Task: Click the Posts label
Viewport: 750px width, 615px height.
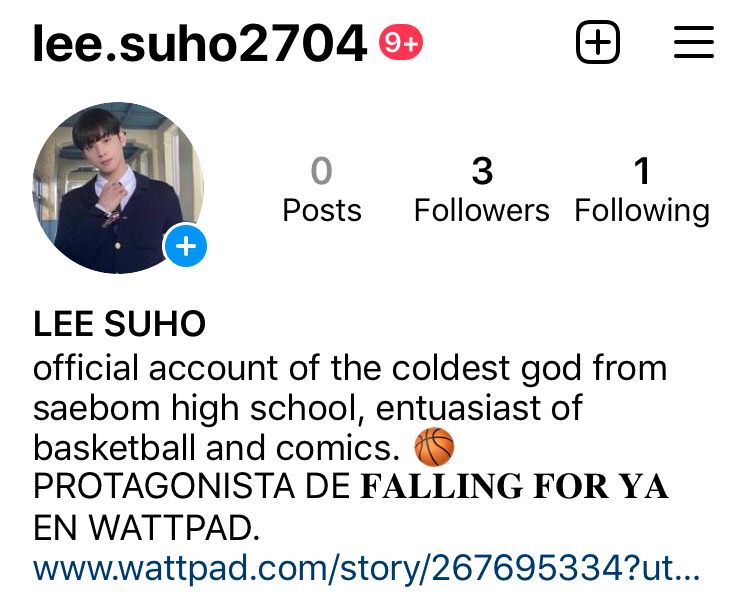Action: (322, 210)
